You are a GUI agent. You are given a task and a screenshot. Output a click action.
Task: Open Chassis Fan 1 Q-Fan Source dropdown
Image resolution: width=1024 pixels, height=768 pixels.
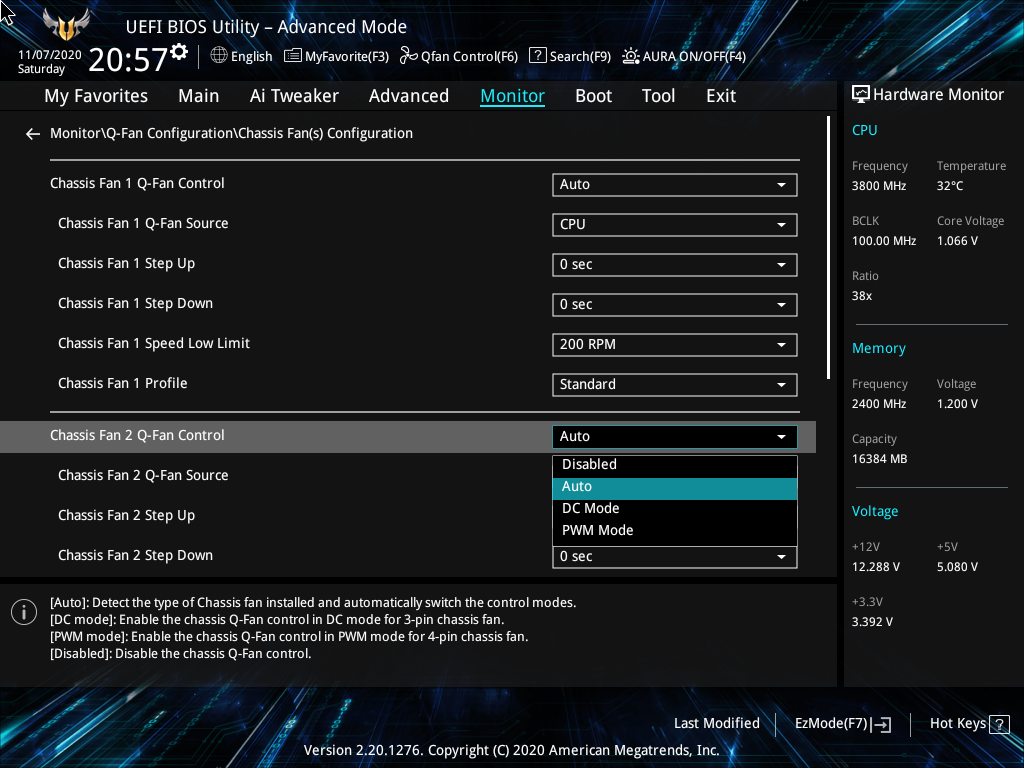click(x=675, y=225)
